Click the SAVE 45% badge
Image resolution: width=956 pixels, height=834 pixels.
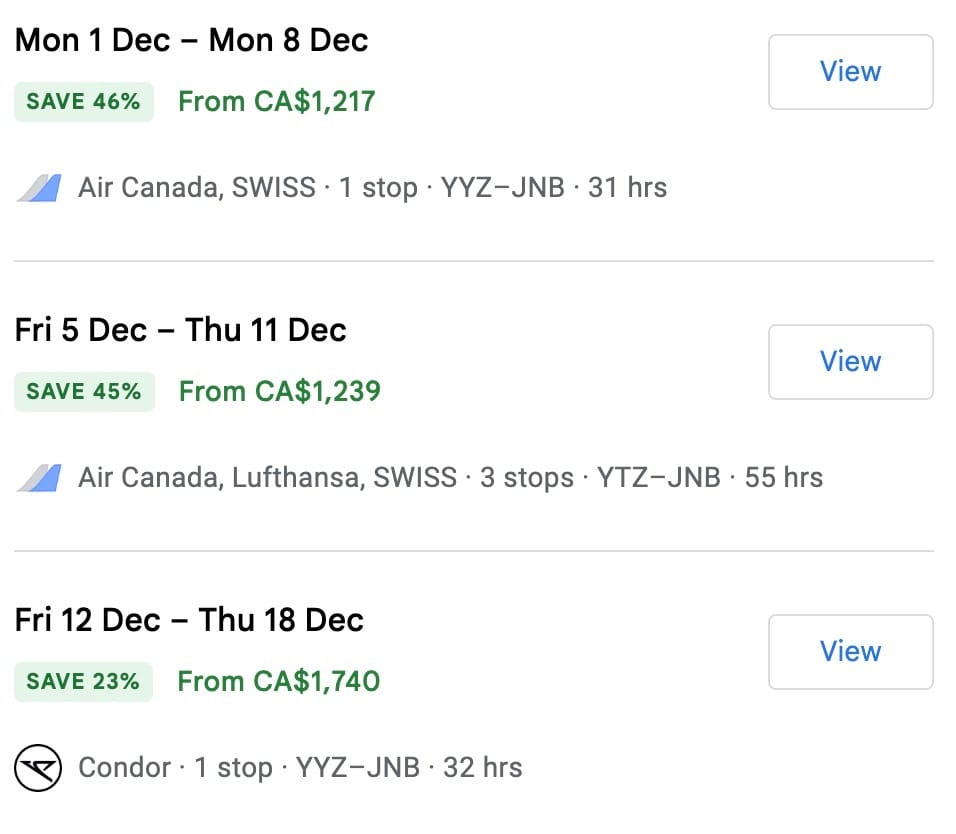[84, 392]
